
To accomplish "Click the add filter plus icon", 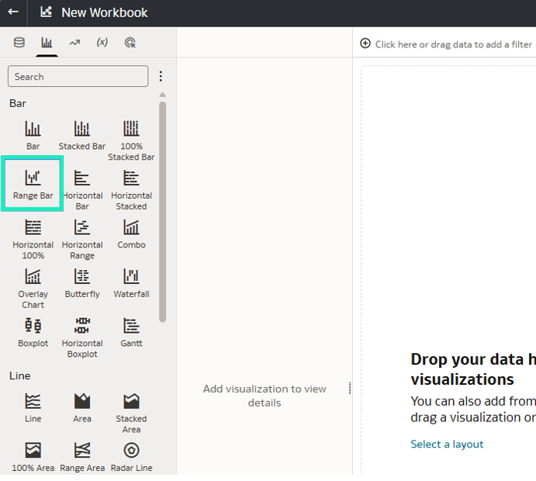I will click(x=365, y=43).
